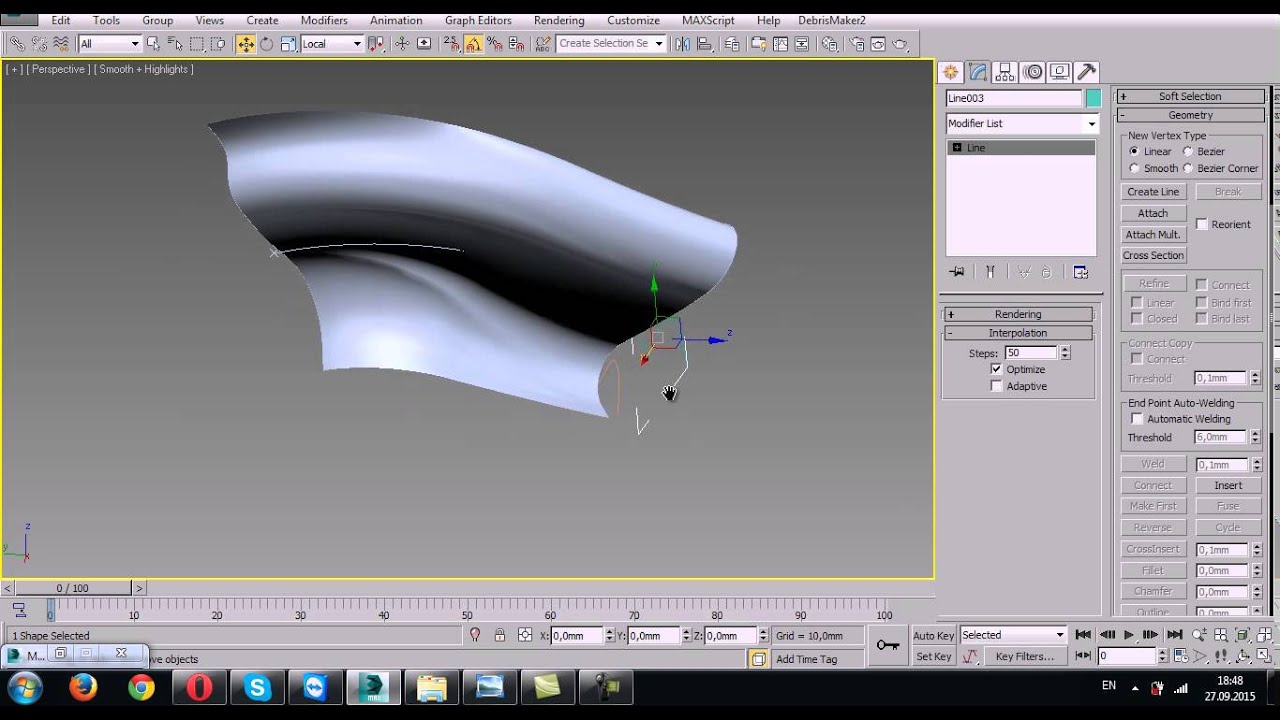Toggle Percent Snap in toolbar
1280x720 pixels.
[494, 44]
